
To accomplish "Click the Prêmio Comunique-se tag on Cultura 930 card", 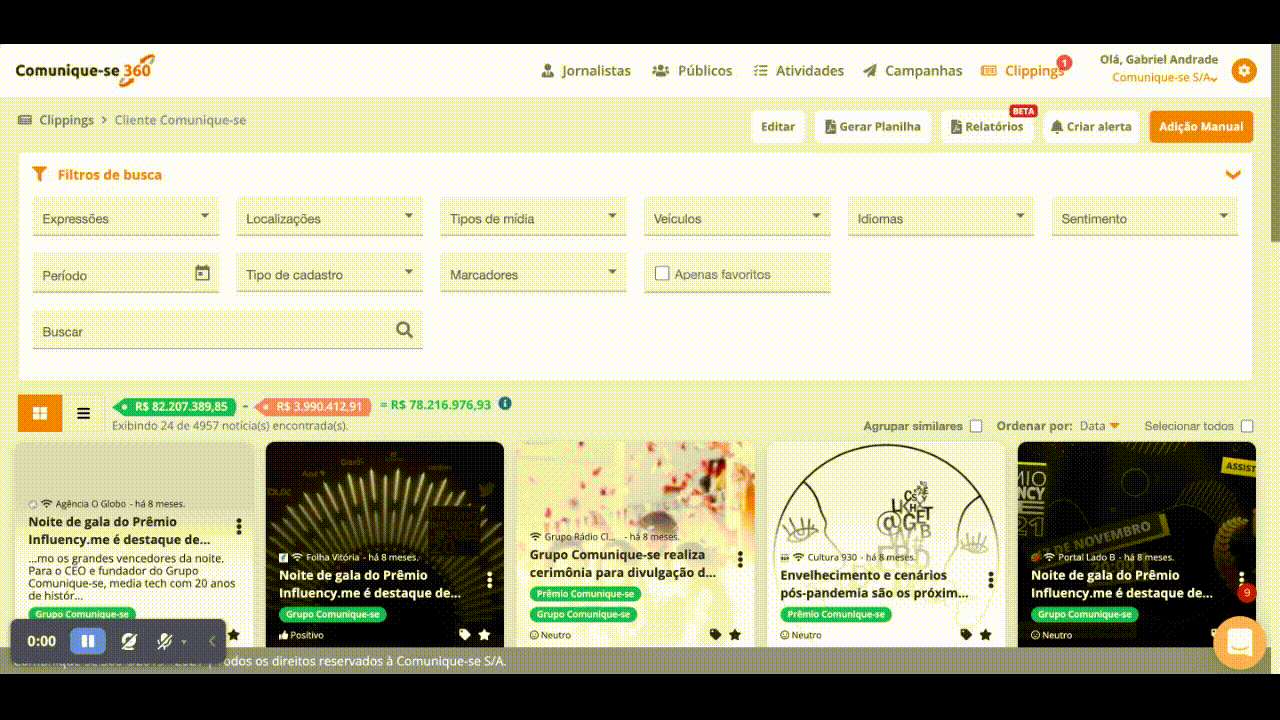I will (835, 614).
